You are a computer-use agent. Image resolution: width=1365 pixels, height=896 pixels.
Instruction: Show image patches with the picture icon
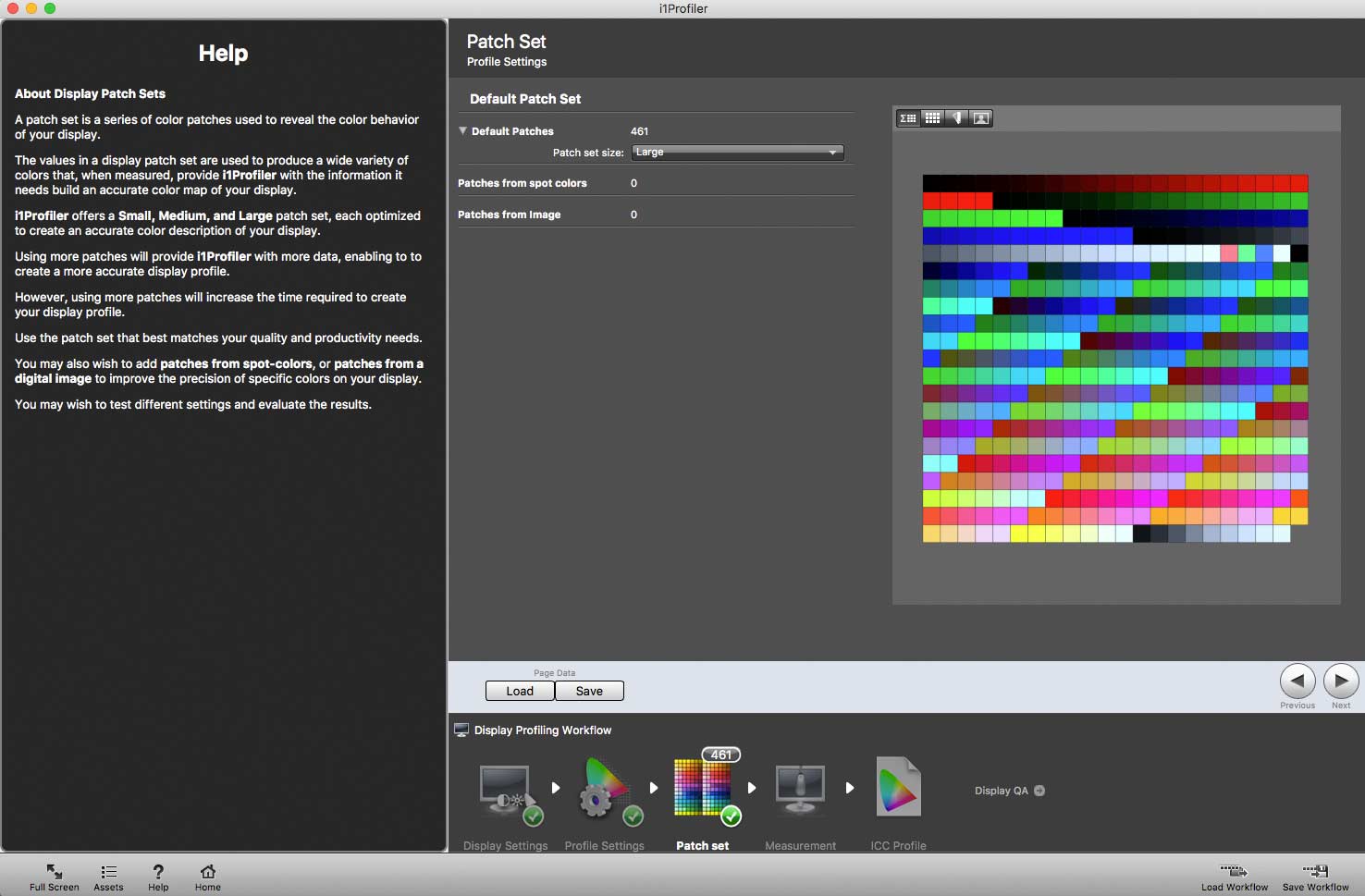coord(981,118)
